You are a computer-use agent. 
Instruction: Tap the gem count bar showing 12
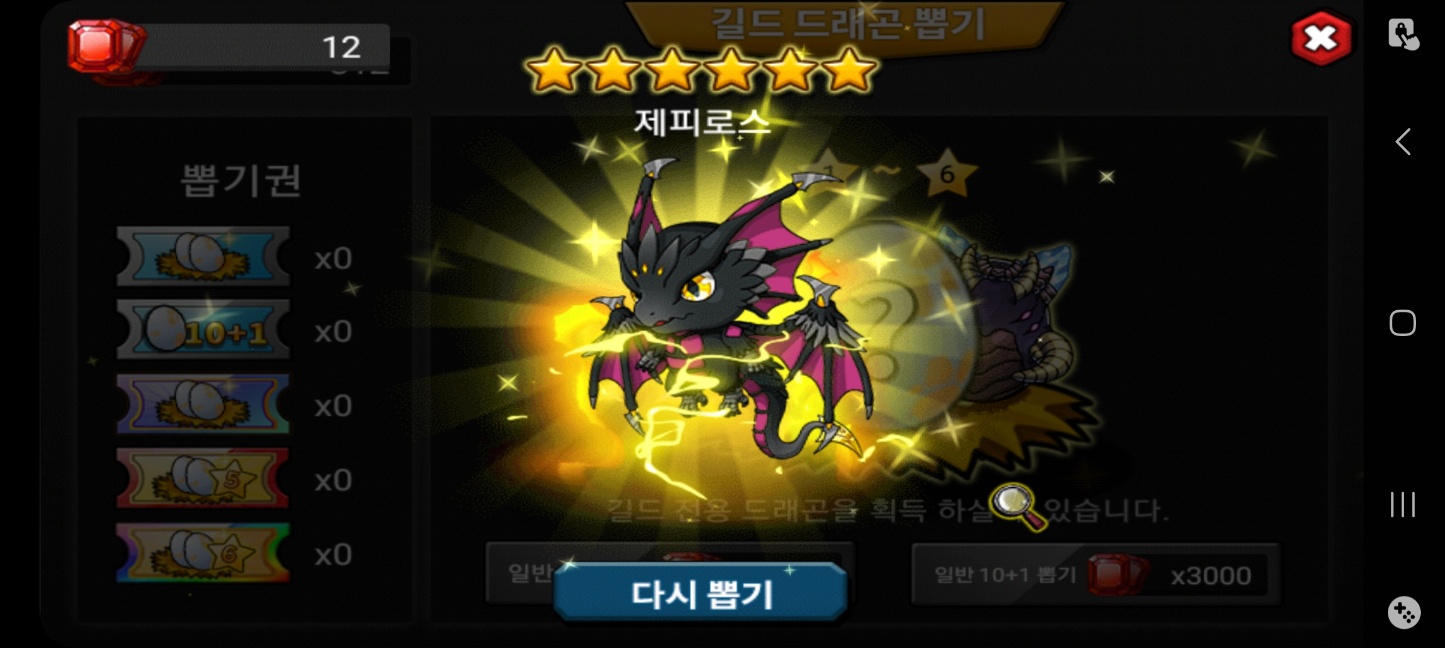(x=262, y=46)
